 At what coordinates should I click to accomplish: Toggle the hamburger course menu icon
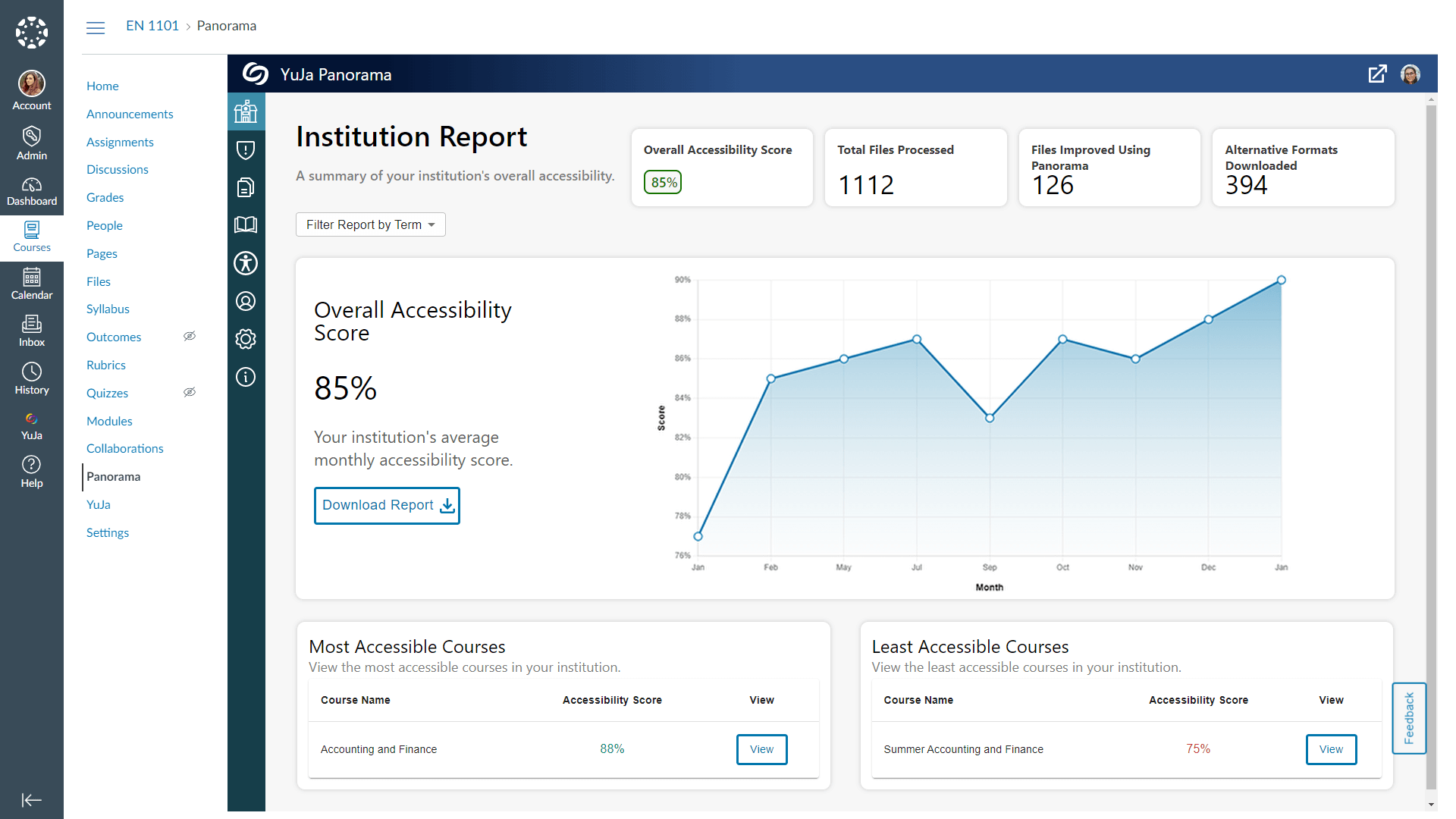tap(96, 28)
